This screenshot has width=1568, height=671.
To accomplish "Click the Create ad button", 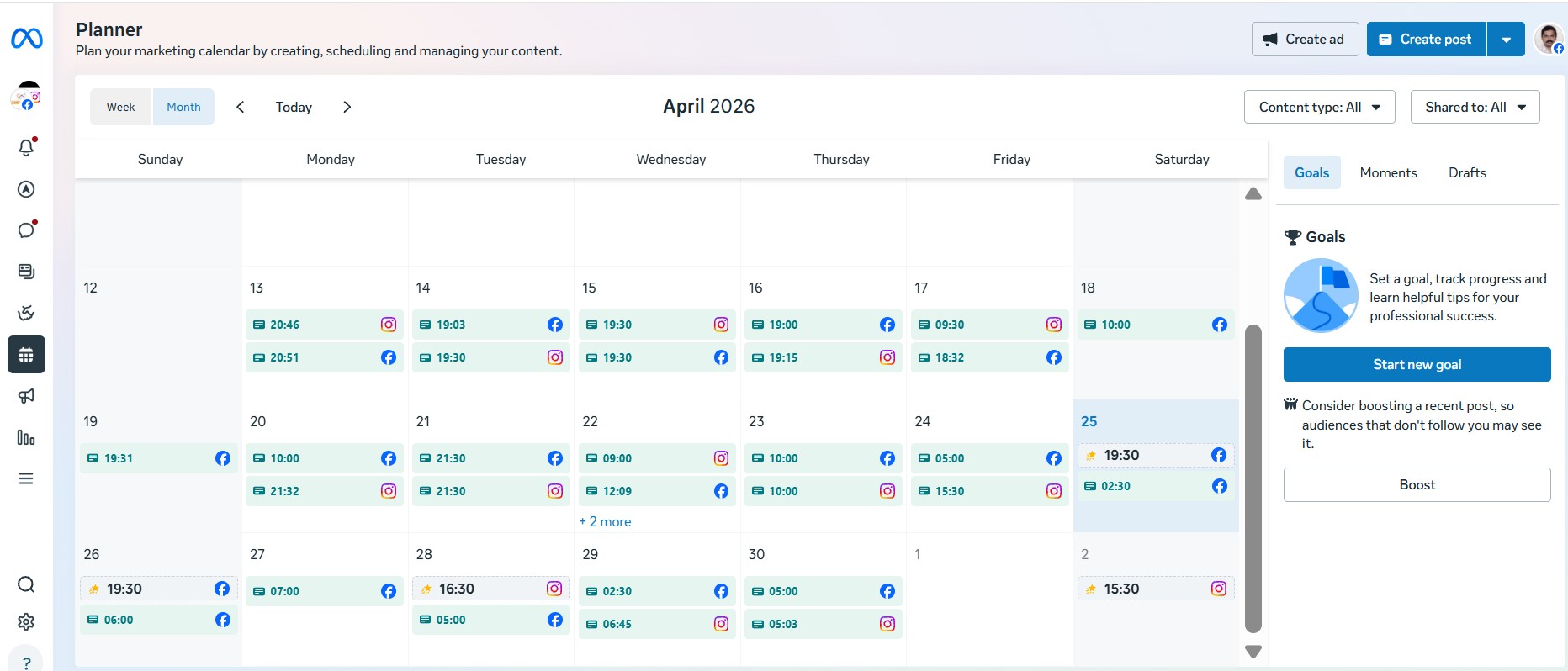I will [x=1305, y=40].
